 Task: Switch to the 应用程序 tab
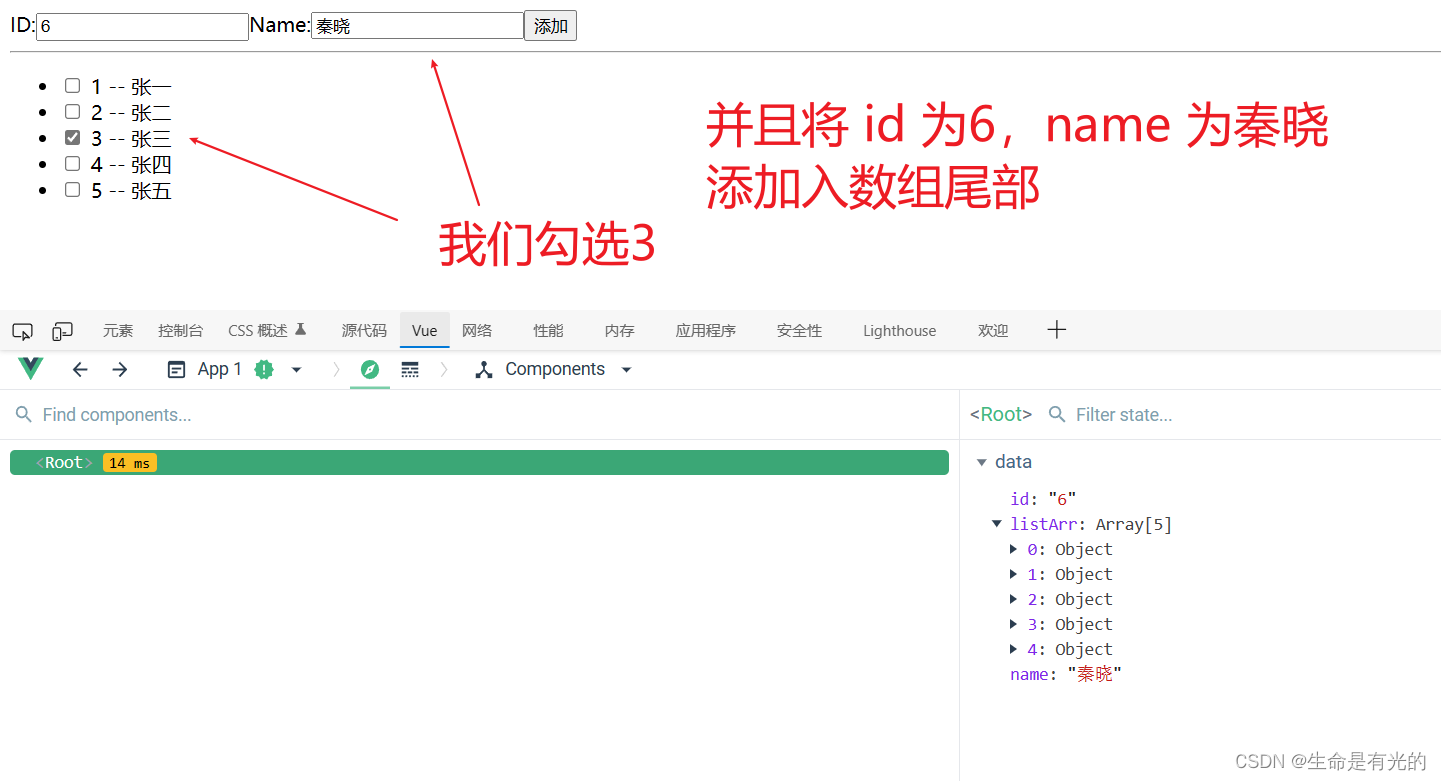[x=706, y=331]
